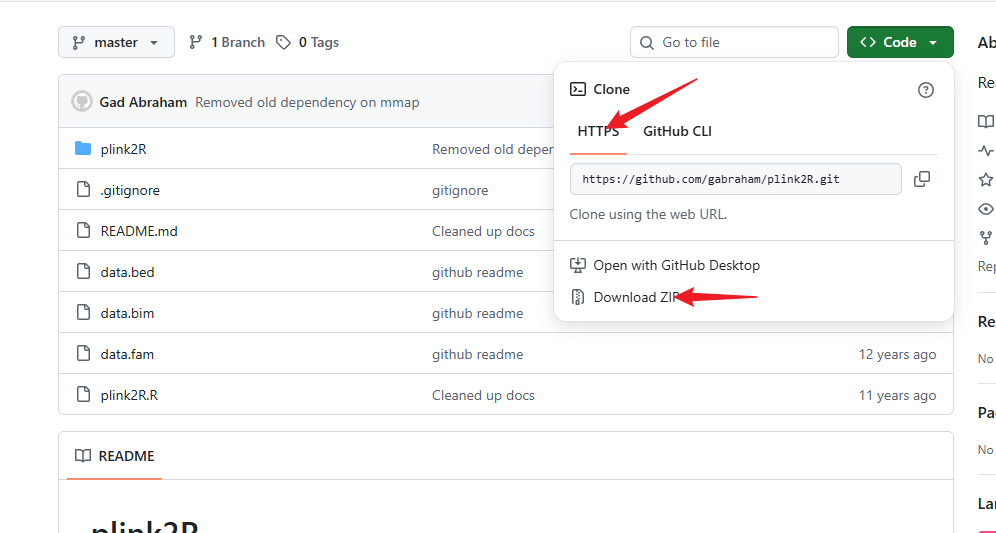Click the plink2R folder icon
This screenshot has width=996, height=533.
83,149
